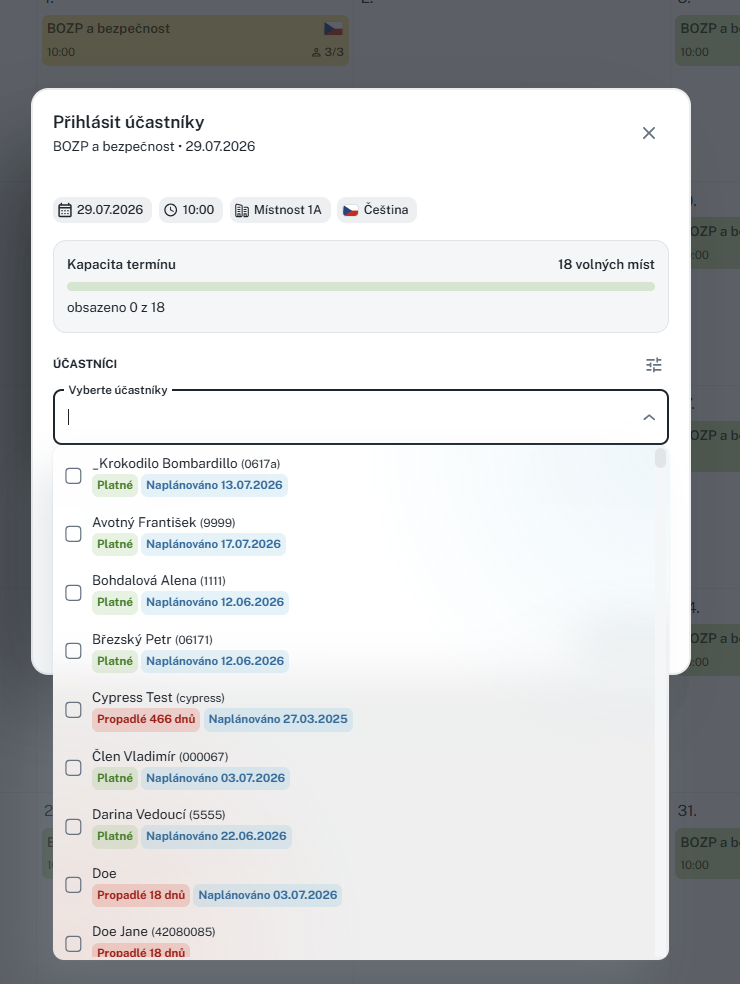This screenshot has width=740, height=984.
Task: Click the calendar icon next to 29.07.2026
Action: (x=65, y=210)
